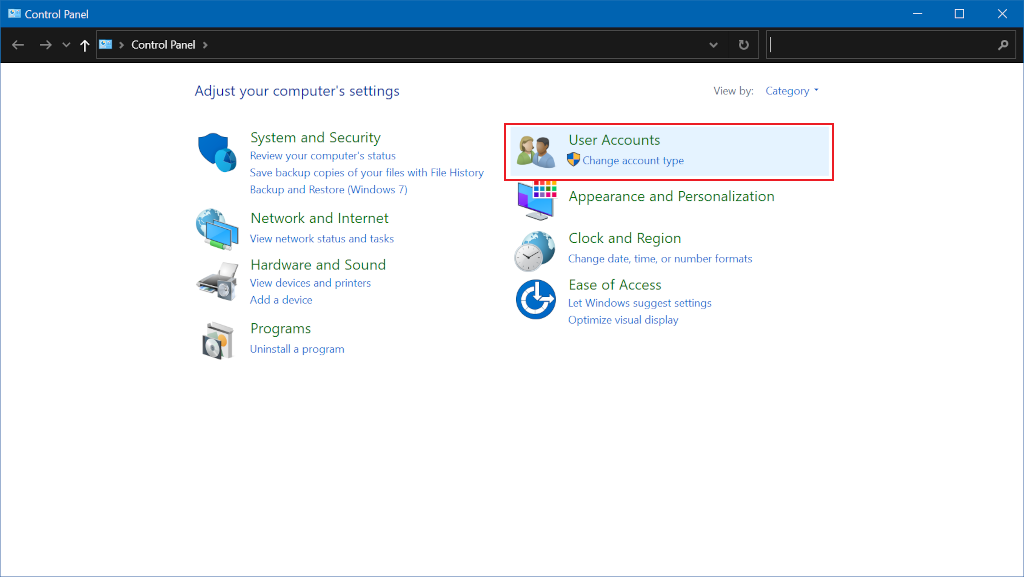Open View devices and printers
The height and width of the screenshot is (577, 1024).
[310, 283]
